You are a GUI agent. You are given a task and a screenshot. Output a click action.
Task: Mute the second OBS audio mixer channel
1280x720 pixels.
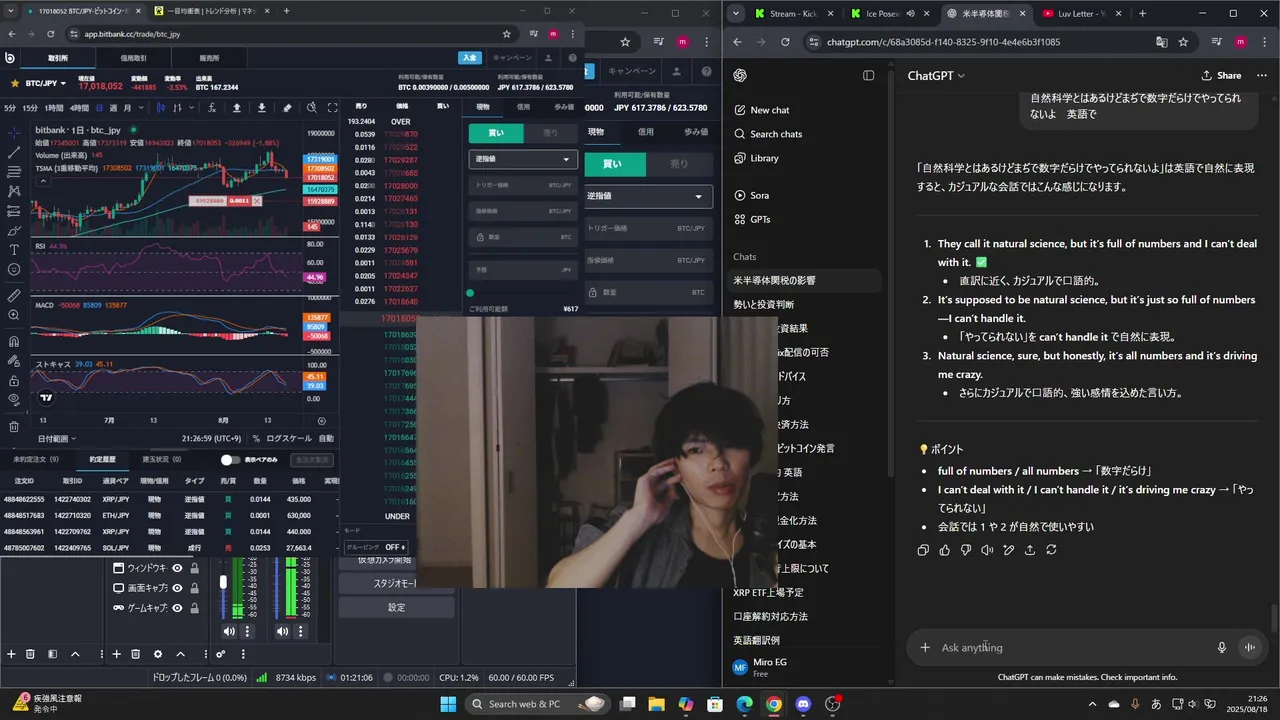click(x=282, y=631)
